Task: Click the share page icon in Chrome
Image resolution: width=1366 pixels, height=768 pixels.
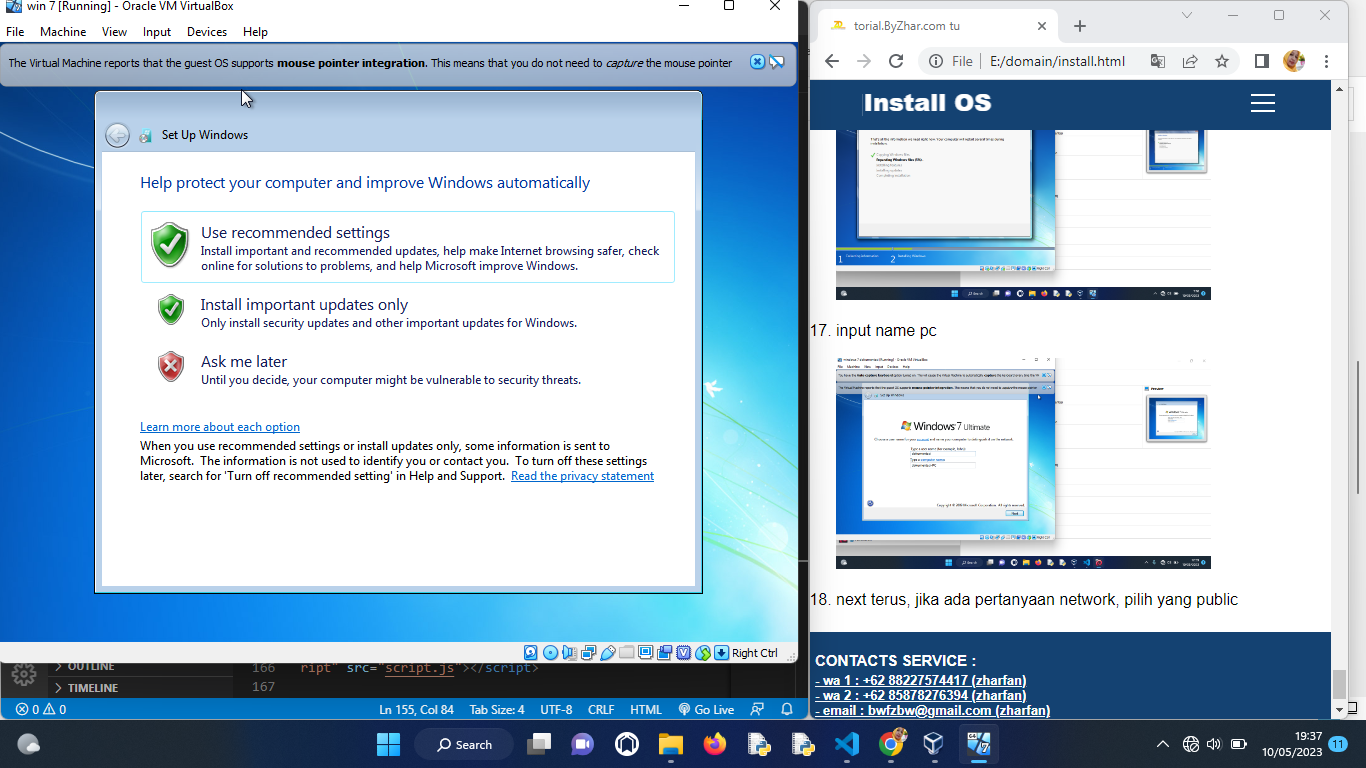Action: click(1190, 61)
